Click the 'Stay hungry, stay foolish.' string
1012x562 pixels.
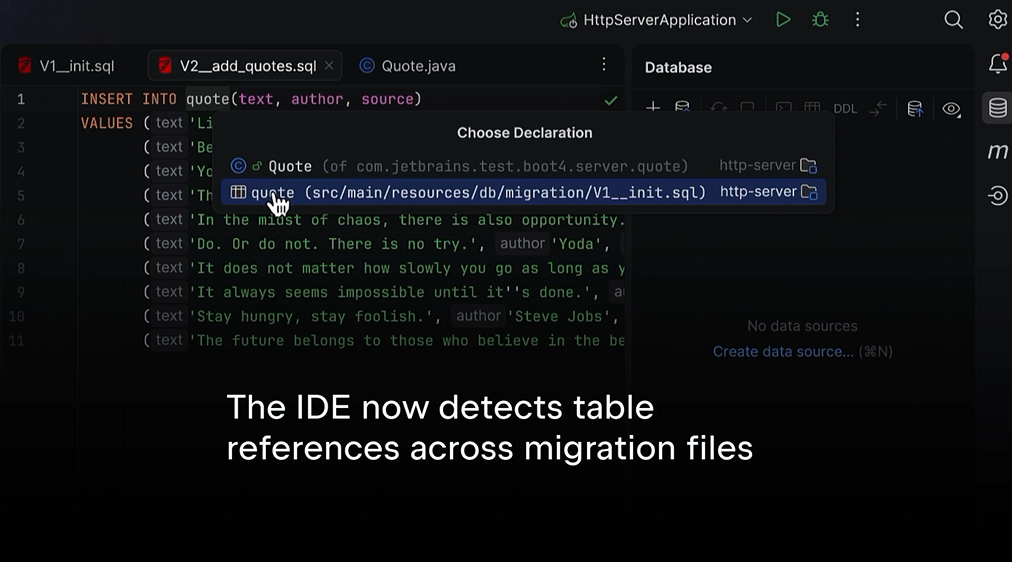click(310, 316)
